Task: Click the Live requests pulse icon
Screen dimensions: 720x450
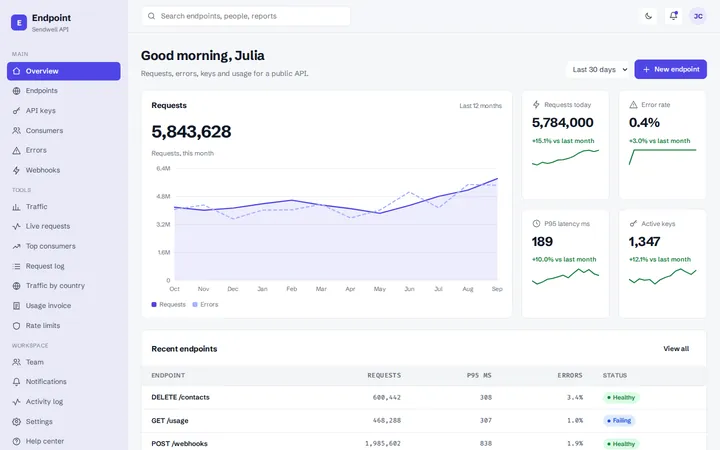Action: [x=17, y=226]
